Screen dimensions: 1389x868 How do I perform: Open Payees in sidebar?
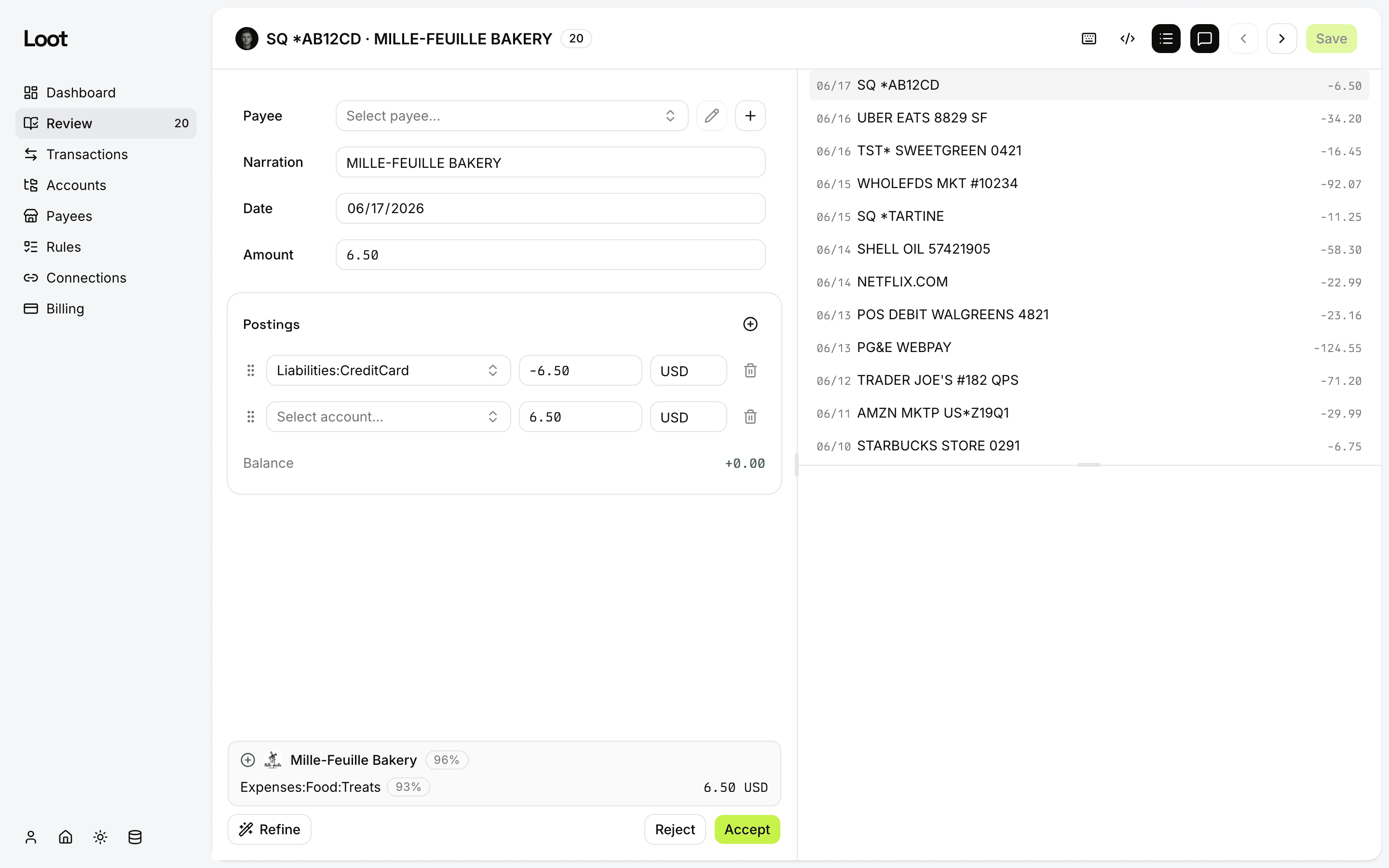[x=106, y=216]
